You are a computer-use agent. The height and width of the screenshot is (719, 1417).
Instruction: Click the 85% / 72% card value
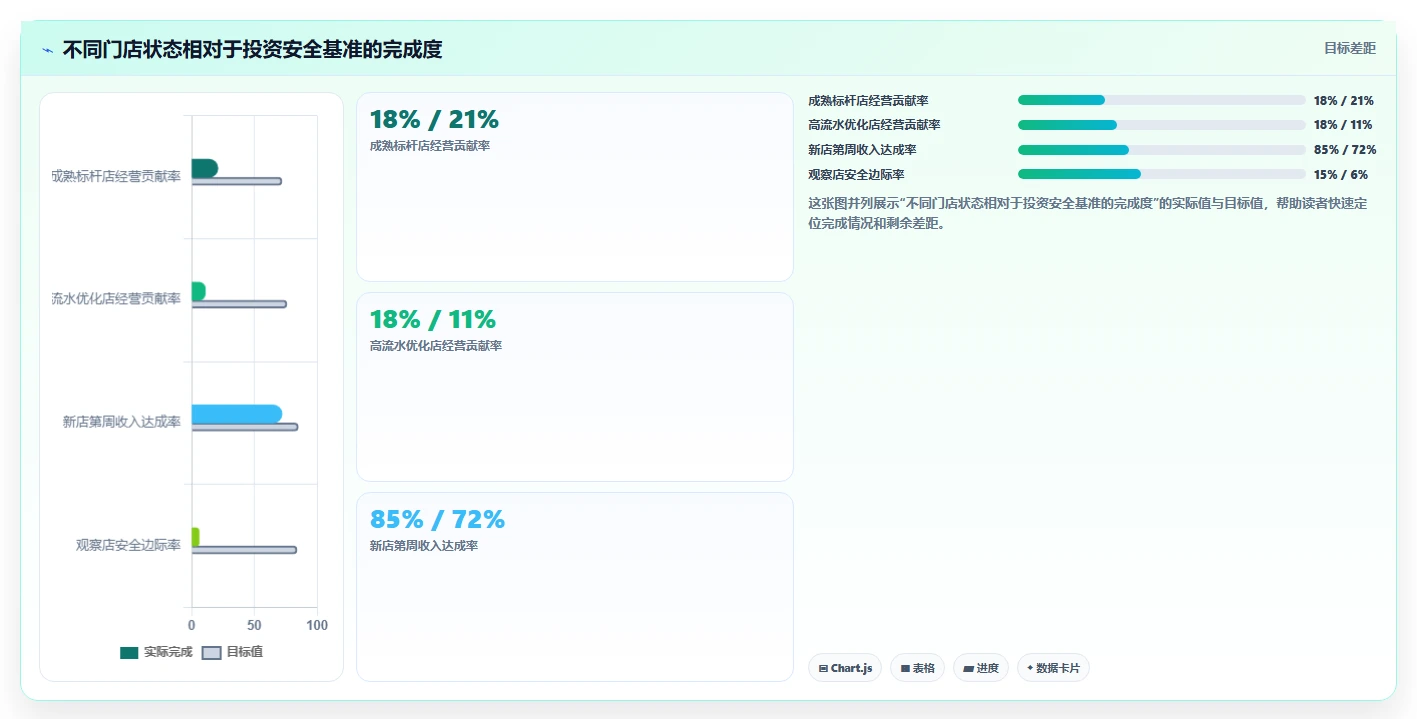(x=437, y=520)
